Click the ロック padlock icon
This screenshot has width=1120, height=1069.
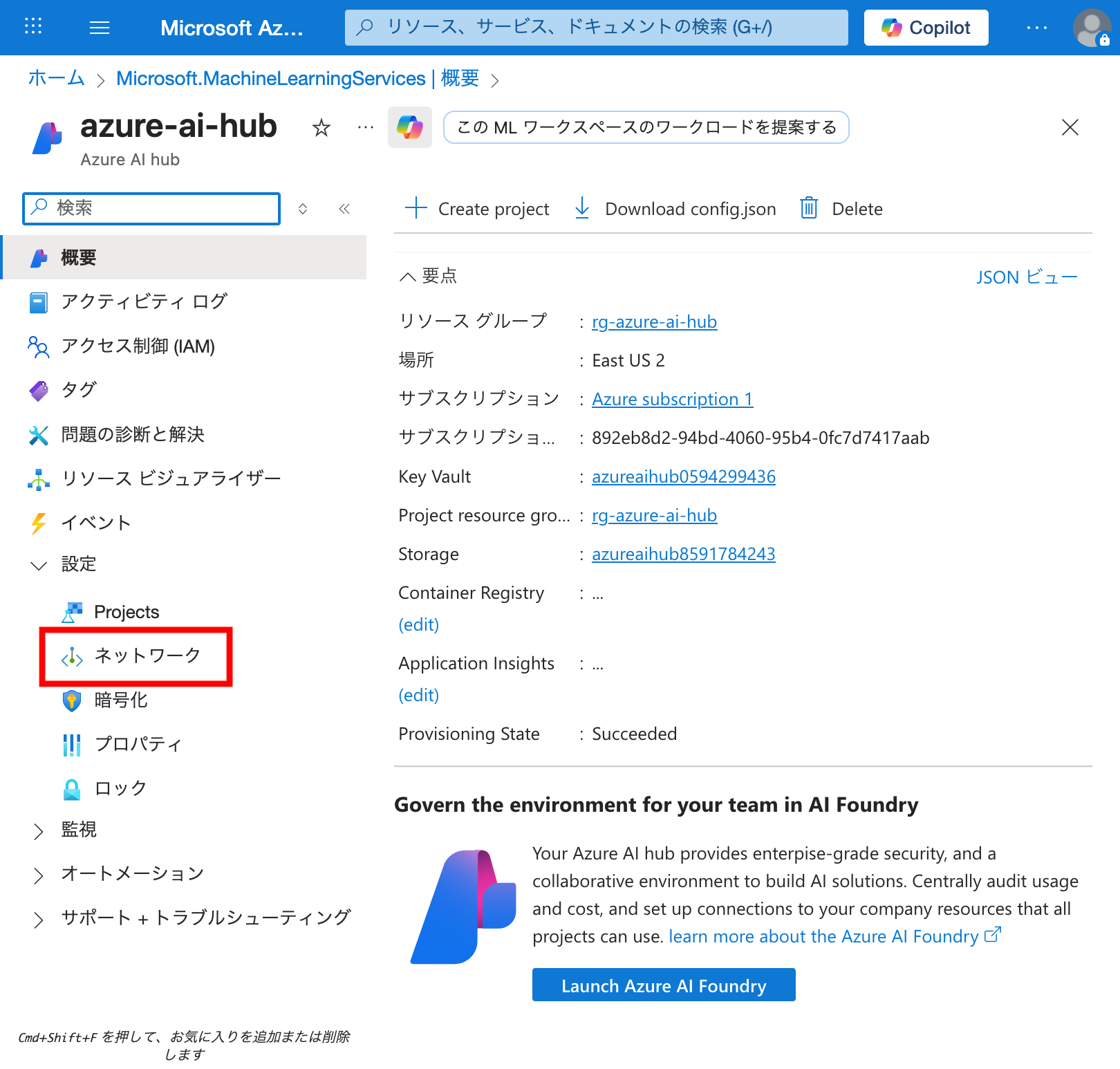(x=72, y=789)
